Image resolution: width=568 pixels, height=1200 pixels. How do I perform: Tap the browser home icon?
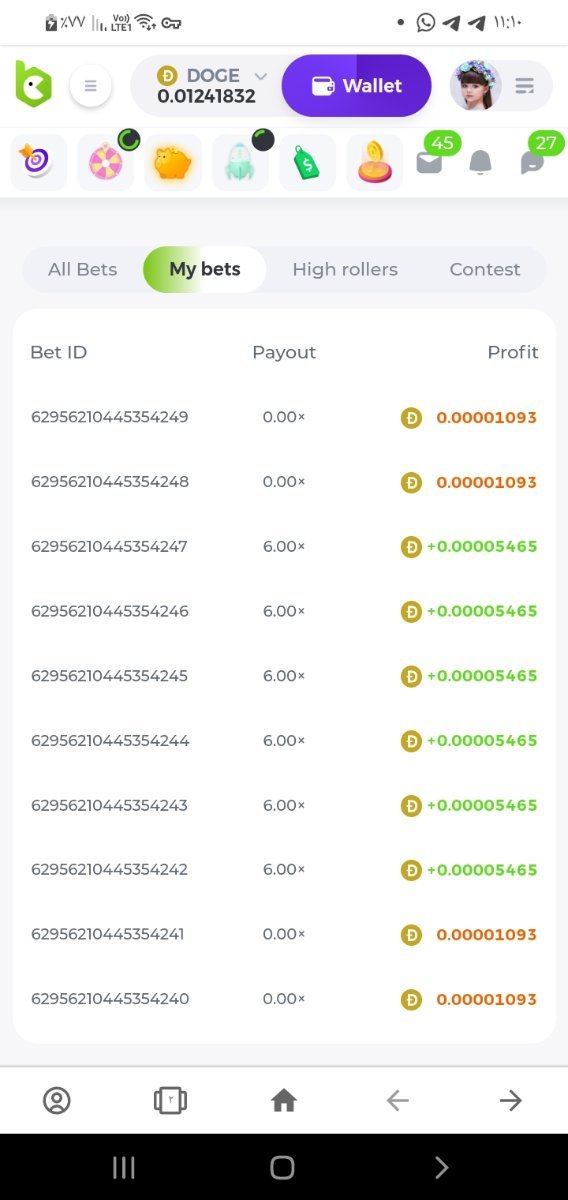pyautogui.click(x=284, y=1101)
